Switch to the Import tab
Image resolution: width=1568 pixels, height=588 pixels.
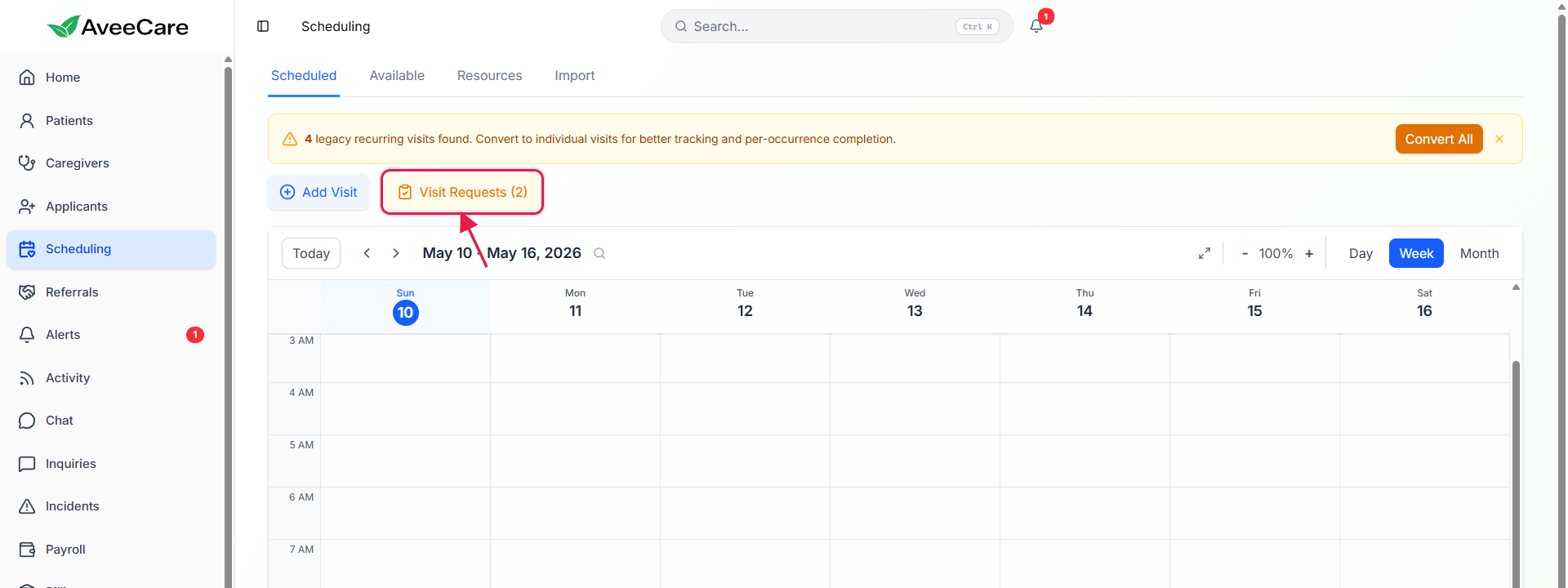pos(575,76)
